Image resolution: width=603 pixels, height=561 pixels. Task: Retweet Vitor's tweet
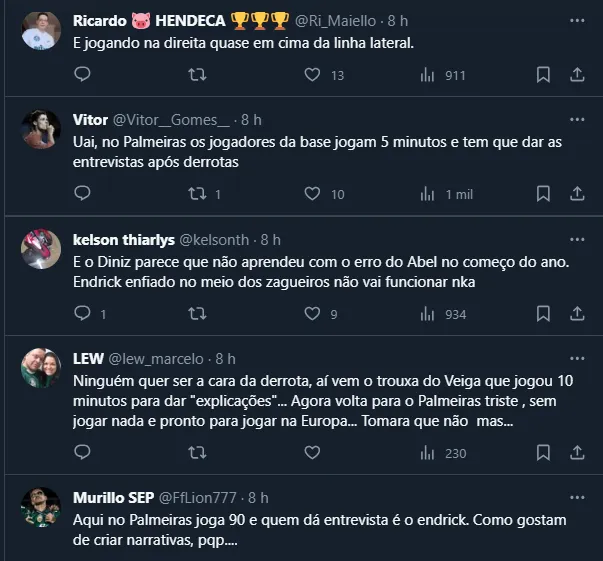[198, 194]
